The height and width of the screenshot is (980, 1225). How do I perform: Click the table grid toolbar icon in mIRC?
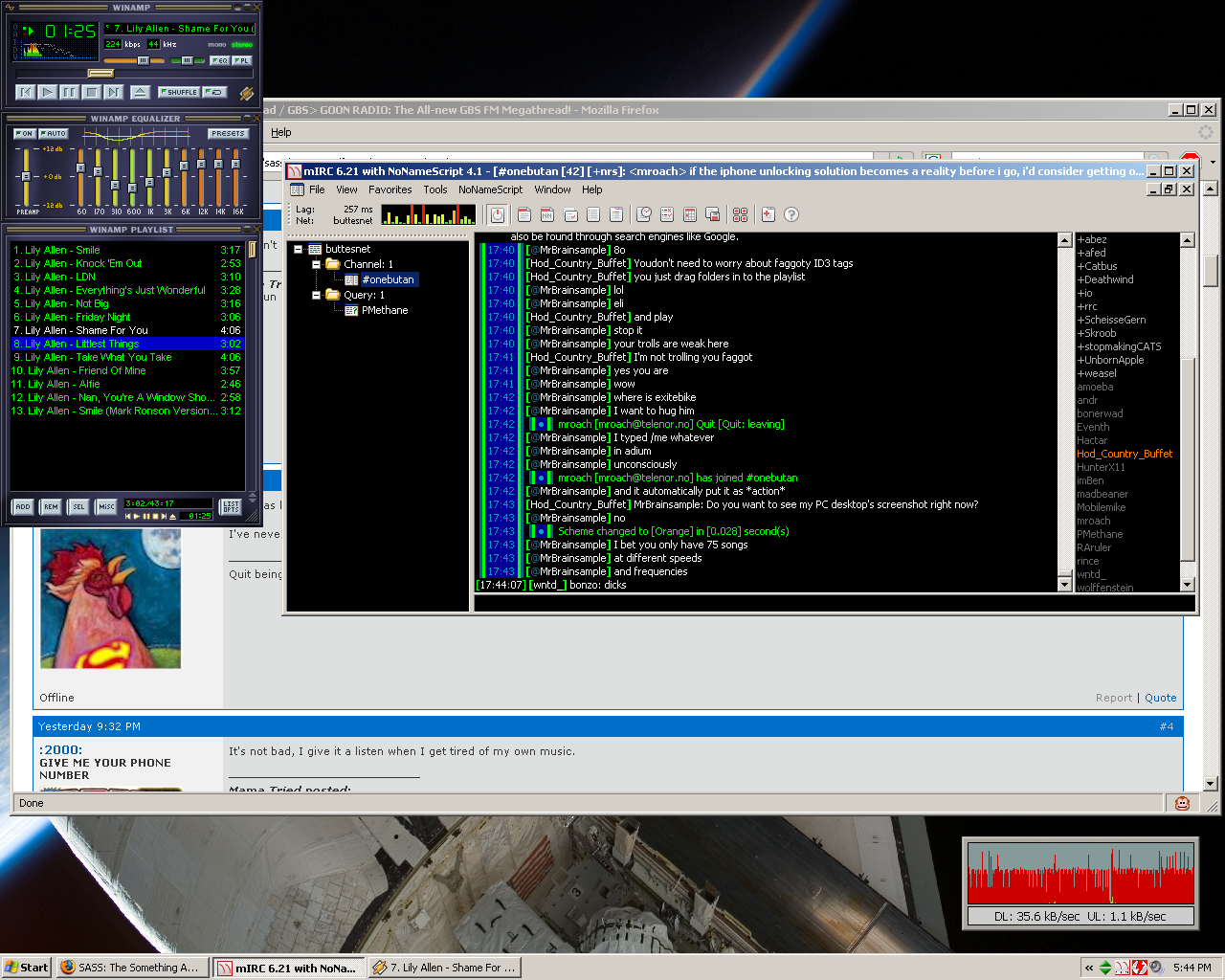690,214
